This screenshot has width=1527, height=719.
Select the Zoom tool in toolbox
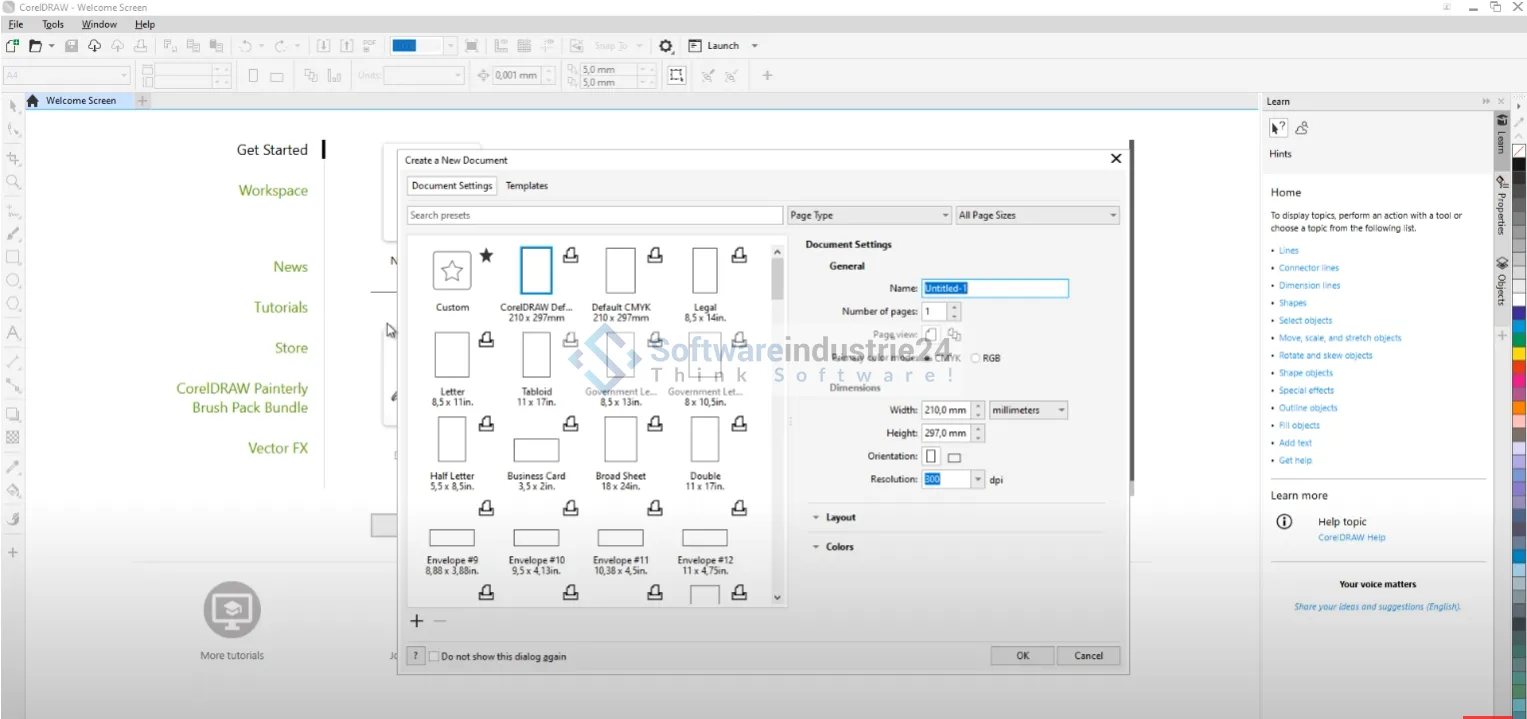click(x=13, y=182)
